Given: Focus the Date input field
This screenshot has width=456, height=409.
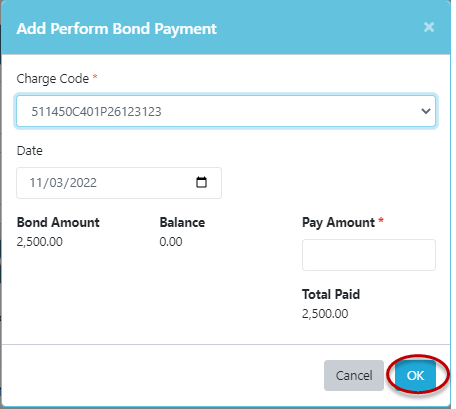Looking at the screenshot, I should (119, 183).
